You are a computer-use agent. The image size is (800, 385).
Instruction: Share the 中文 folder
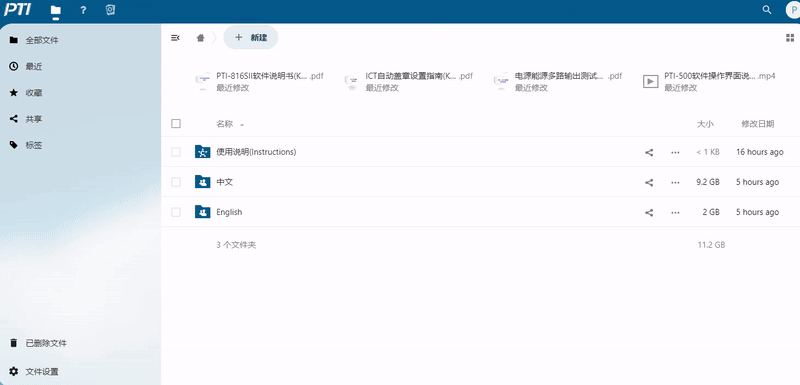[x=649, y=182]
